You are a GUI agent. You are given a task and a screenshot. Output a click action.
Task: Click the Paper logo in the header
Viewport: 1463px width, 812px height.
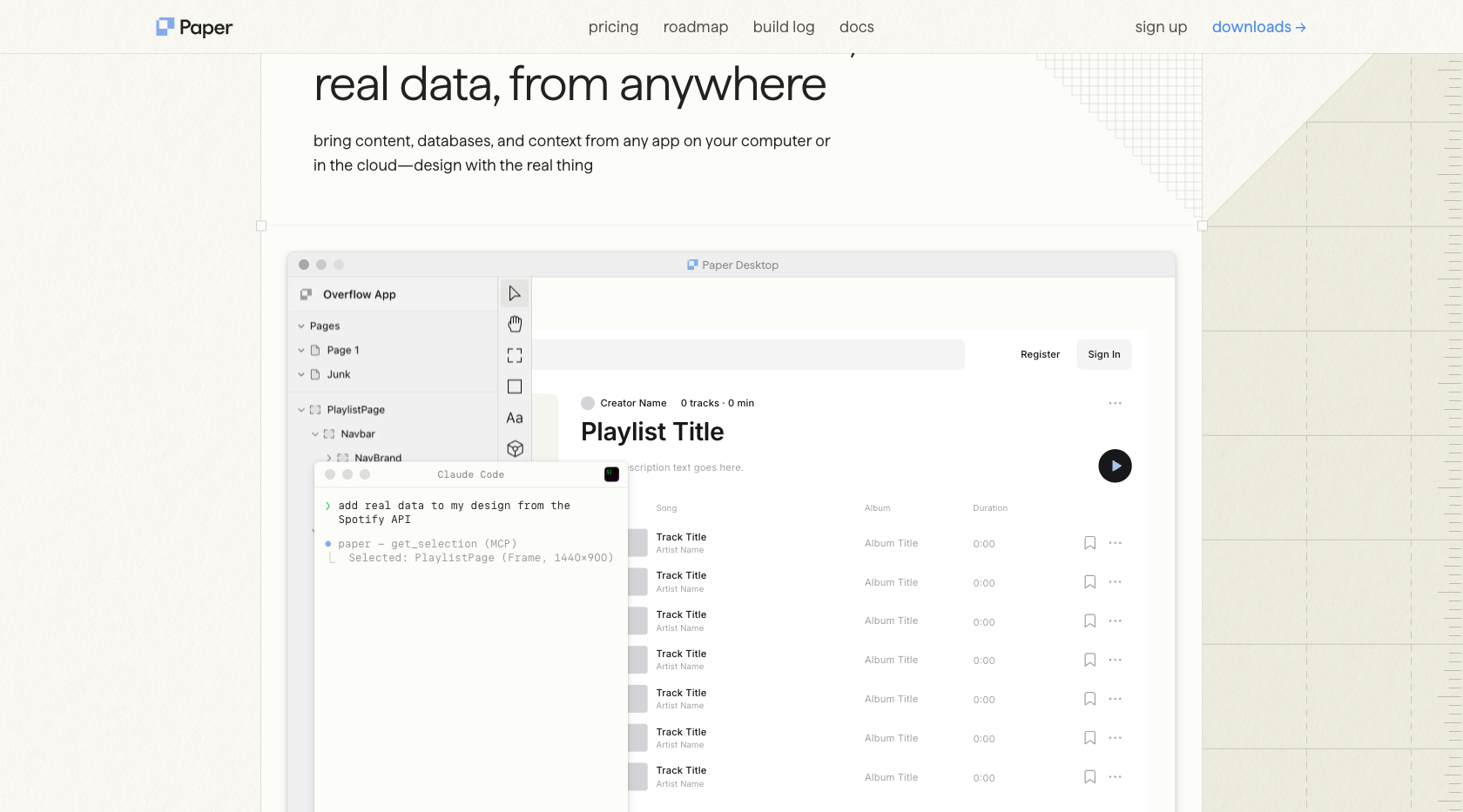[x=193, y=26]
